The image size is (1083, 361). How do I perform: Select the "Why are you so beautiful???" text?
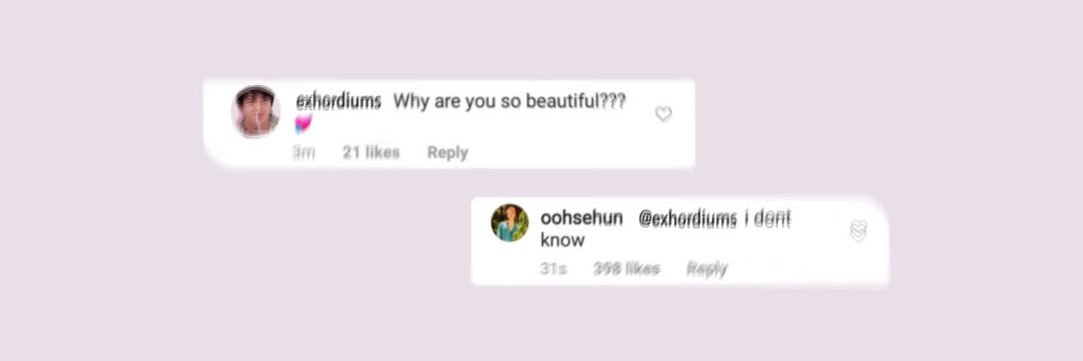tap(510, 101)
